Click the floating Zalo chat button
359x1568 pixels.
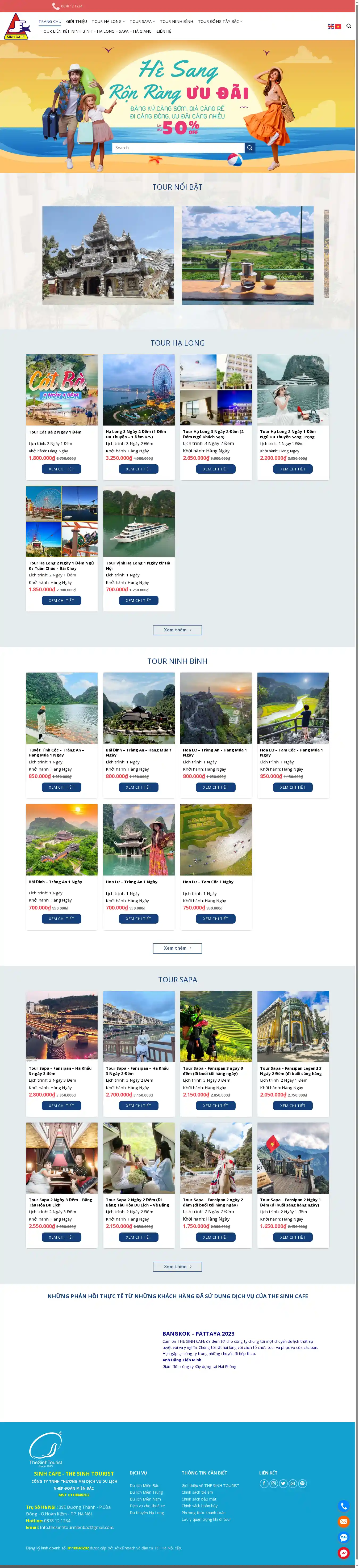[x=344, y=1537]
